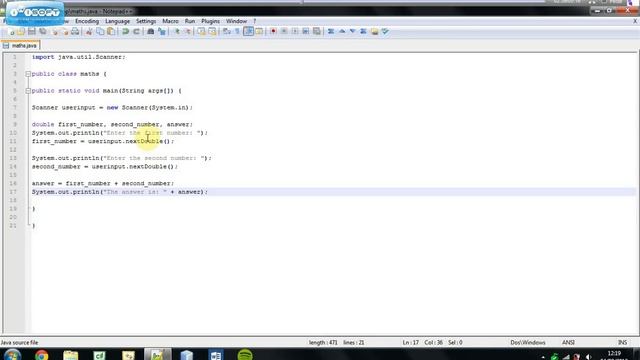Image resolution: width=640 pixels, height=360 pixels.
Task: Click Run macro multiple times icon
Action: pos(306,31)
